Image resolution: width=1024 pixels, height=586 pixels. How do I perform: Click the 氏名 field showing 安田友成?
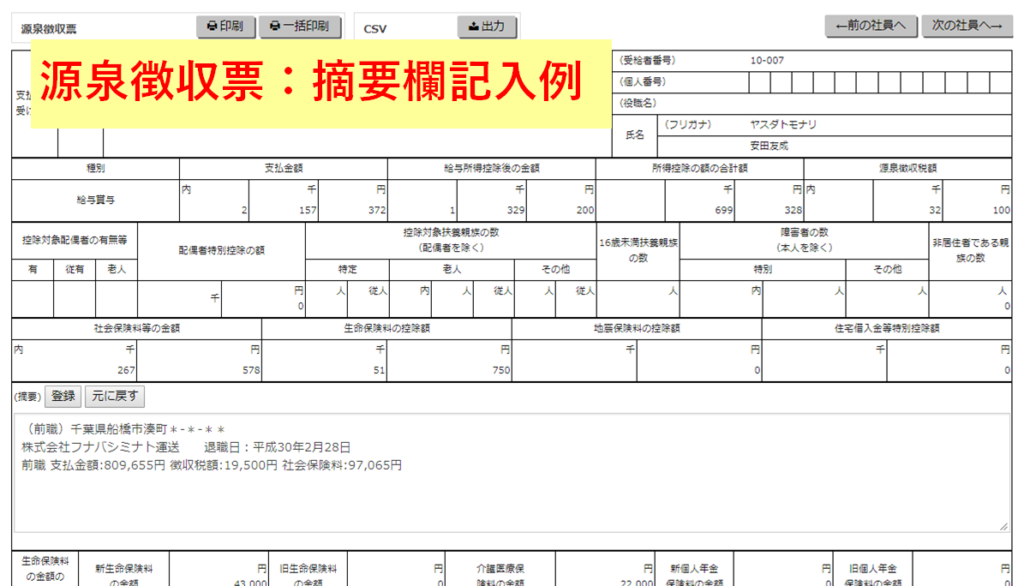pos(769,145)
